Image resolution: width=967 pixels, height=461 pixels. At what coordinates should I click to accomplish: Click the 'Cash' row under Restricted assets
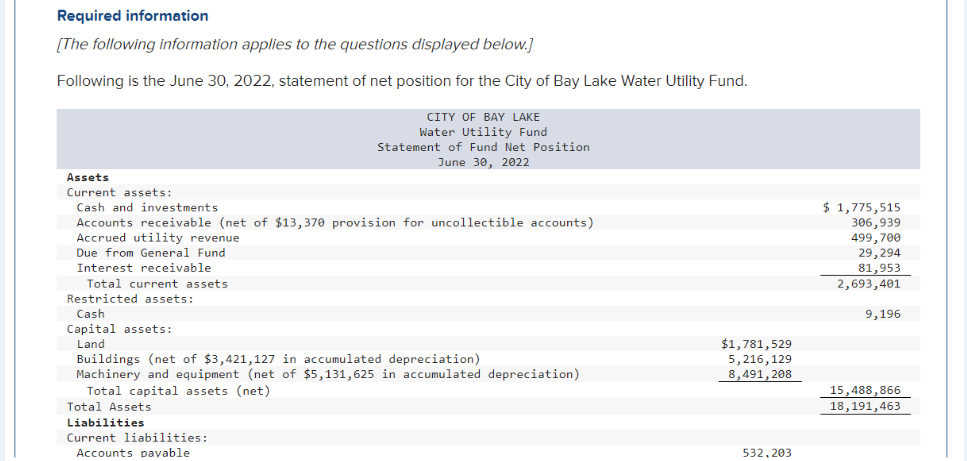(x=91, y=314)
